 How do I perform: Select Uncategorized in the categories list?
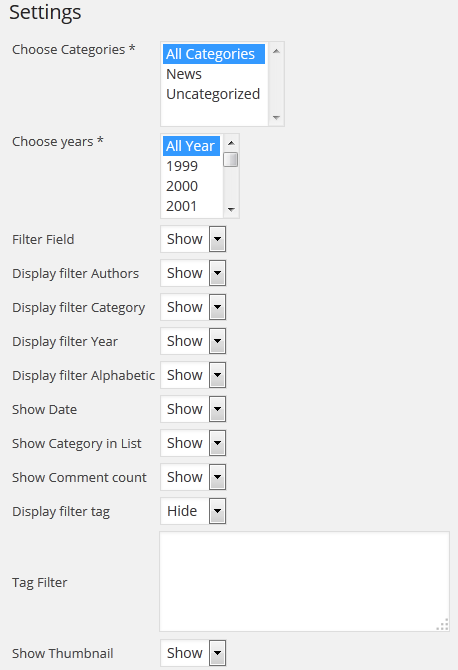pos(214,94)
